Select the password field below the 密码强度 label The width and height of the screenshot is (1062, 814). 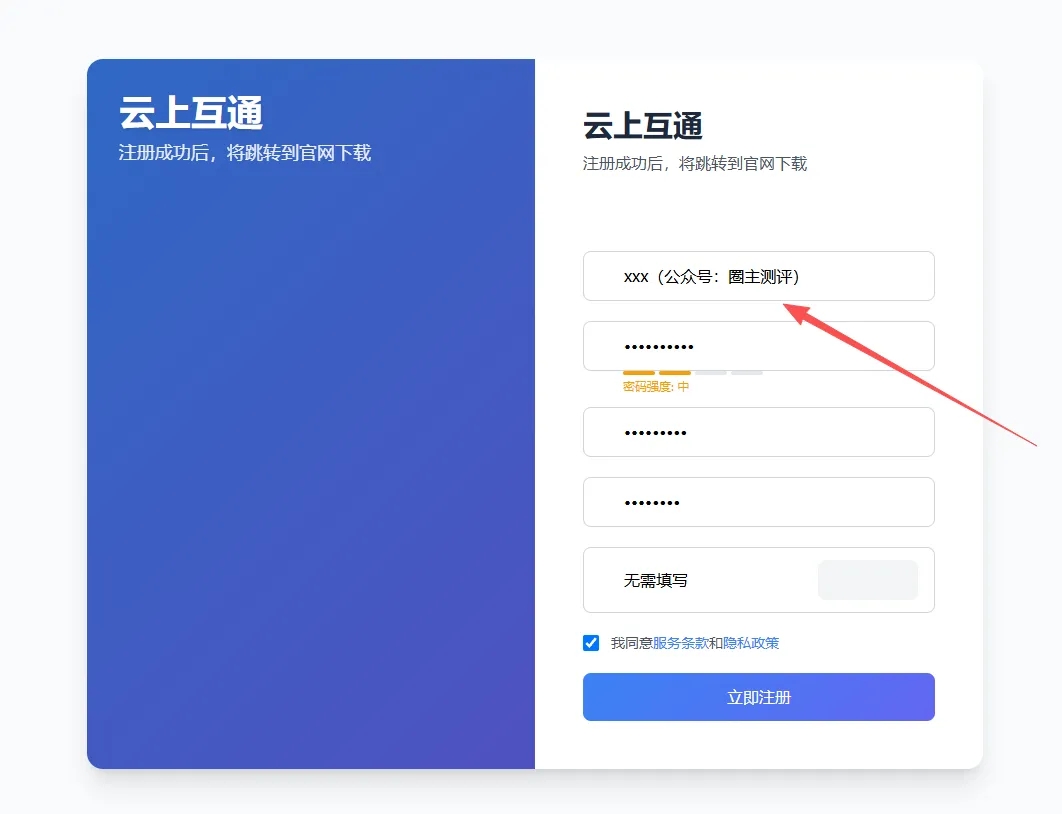tap(759, 432)
